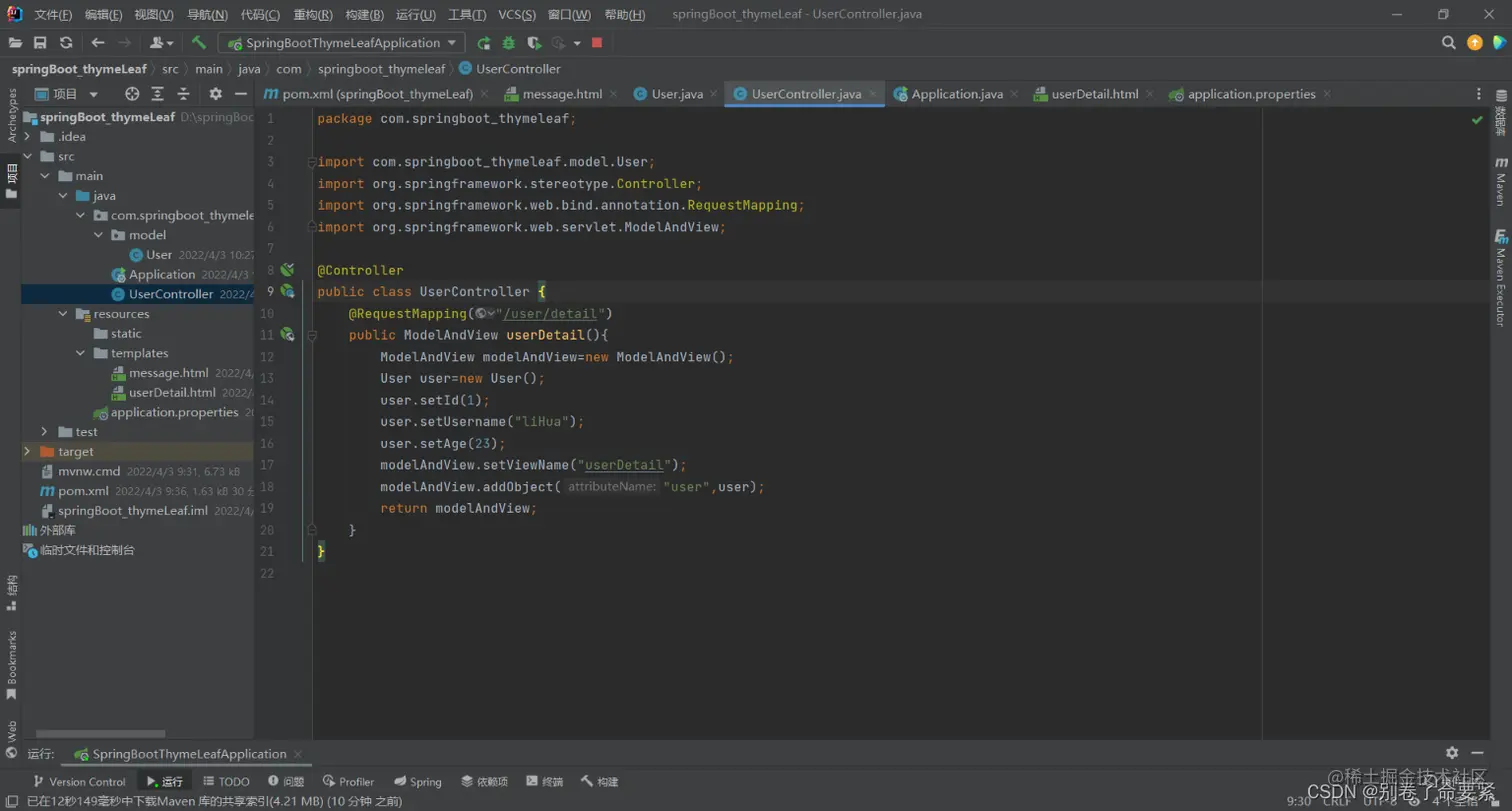Open the 构建 build tool window
The height and width of the screenshot is (811, 1512).
(x=599, y=781)
